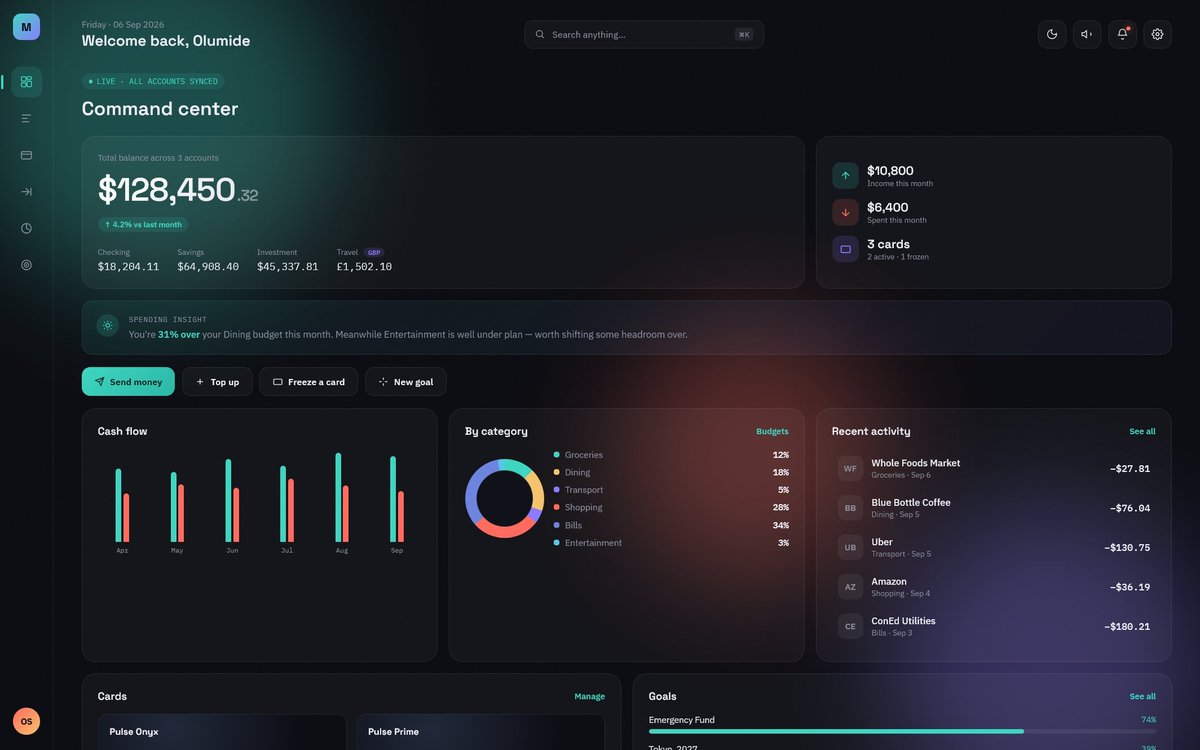Screen dimensions: 1200x750
Task: Click the 3 cards icon tile
Action: click(x=845, y=249)
